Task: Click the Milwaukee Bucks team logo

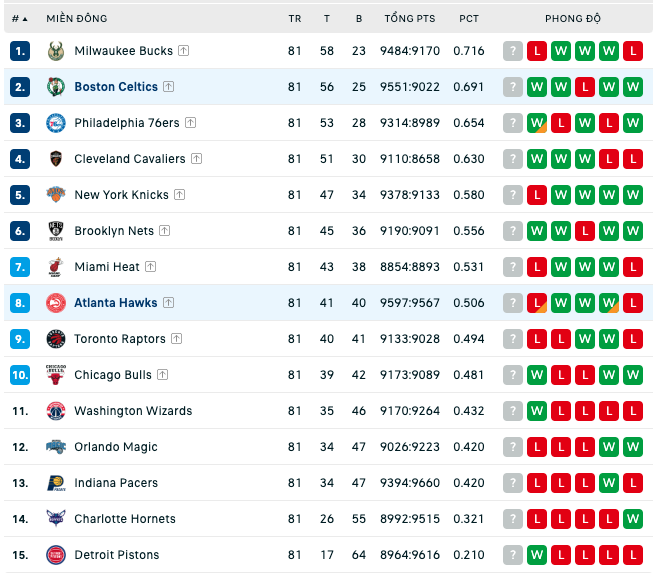Action: [x=56, y=51]
